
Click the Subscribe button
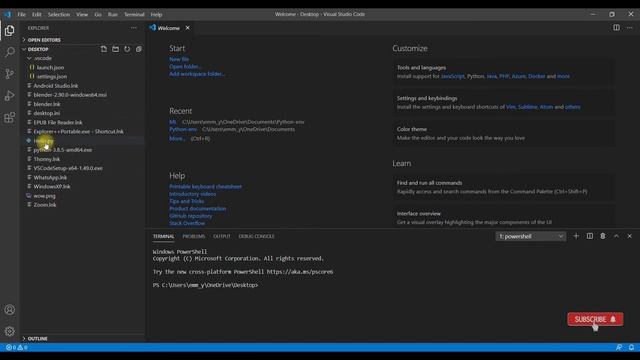[x=595, y=319]
